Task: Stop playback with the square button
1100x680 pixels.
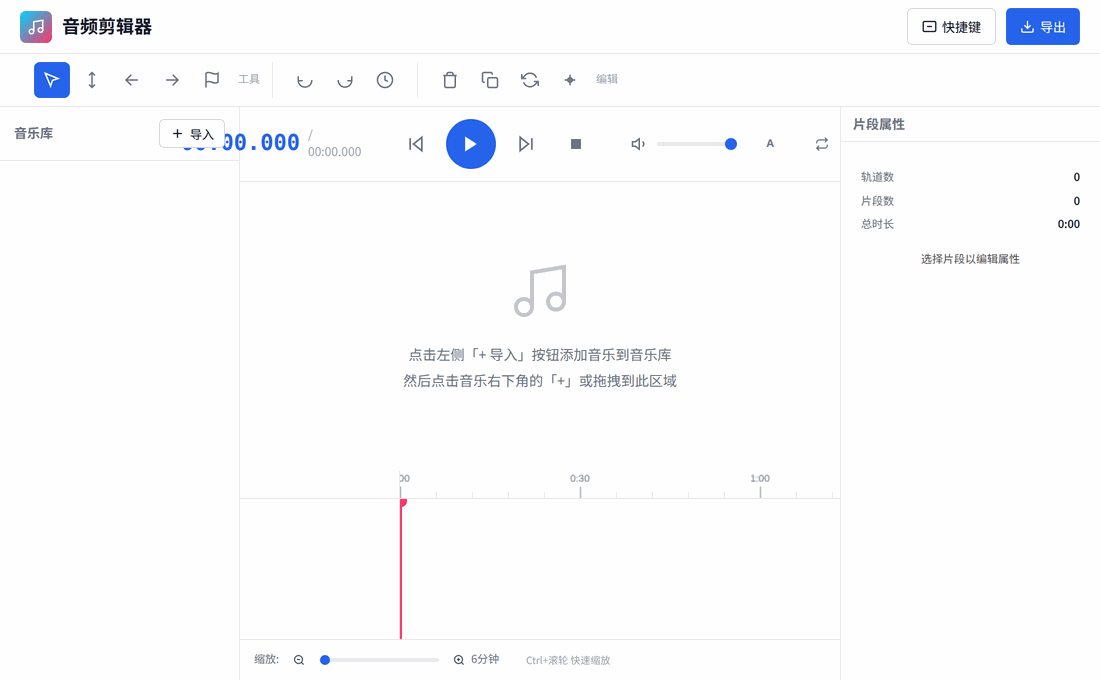Action: click(576, 144)
